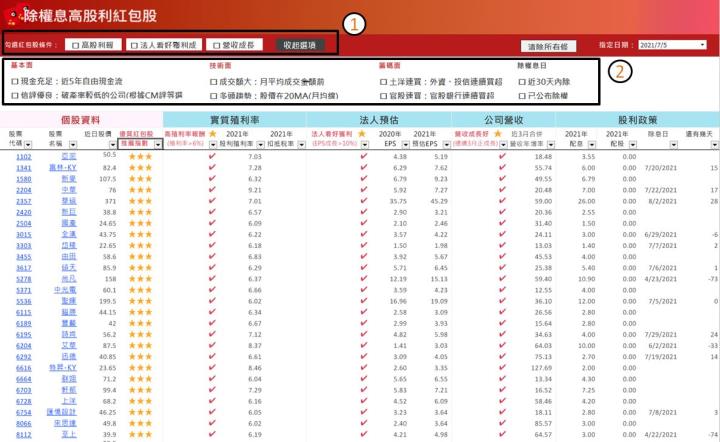The image size is (720, 442).
Task: Open the 股利殖利率 column filter dropdown
Action: point(260,145)
